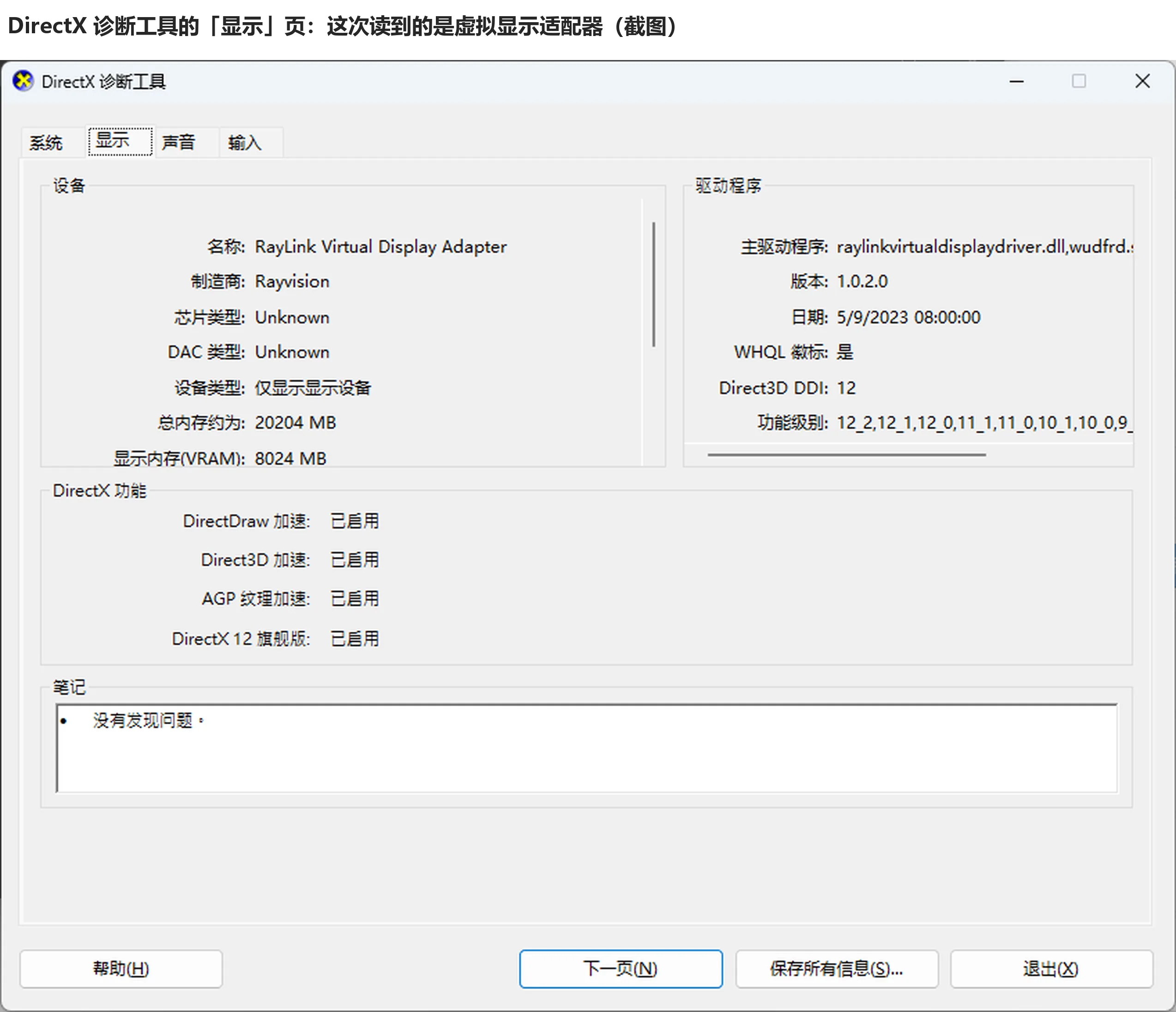Click the DirectDraw 加速 status 已启用

tap(355, 521)
